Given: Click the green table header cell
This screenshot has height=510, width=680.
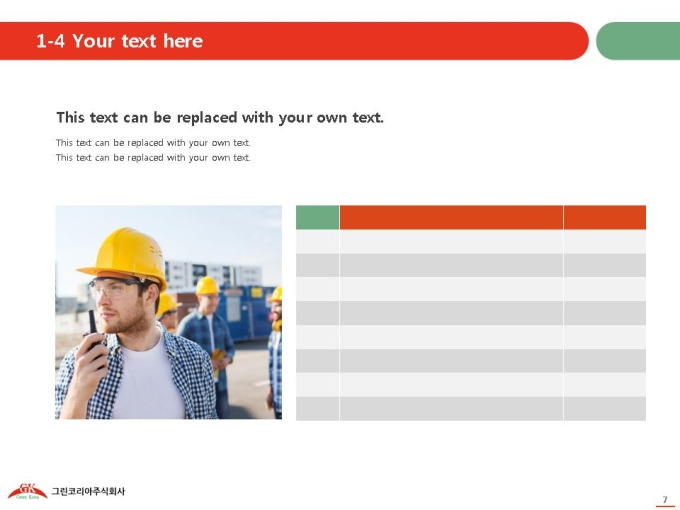Looking at the screenshot, I should (x=317, y=217).
